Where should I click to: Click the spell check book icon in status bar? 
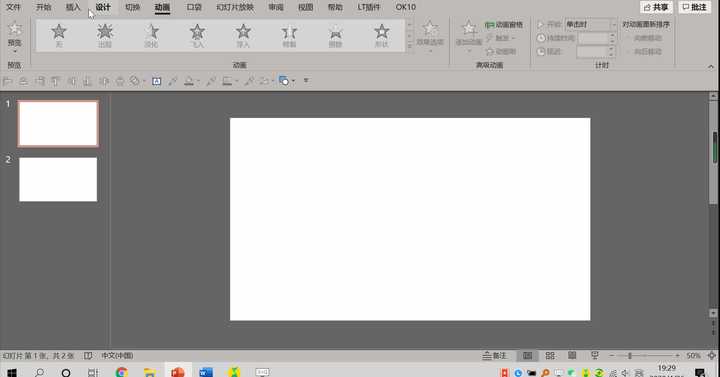click(88, 356)
